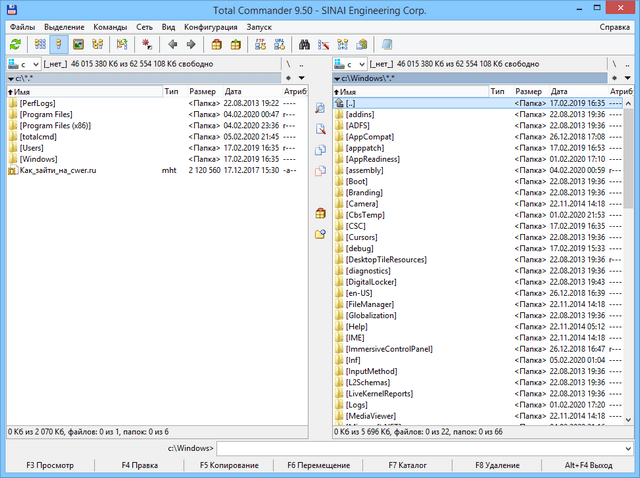640x478 pixels.
Task: Open the right panel drive dropdown
Action: [x=348, y=63]
